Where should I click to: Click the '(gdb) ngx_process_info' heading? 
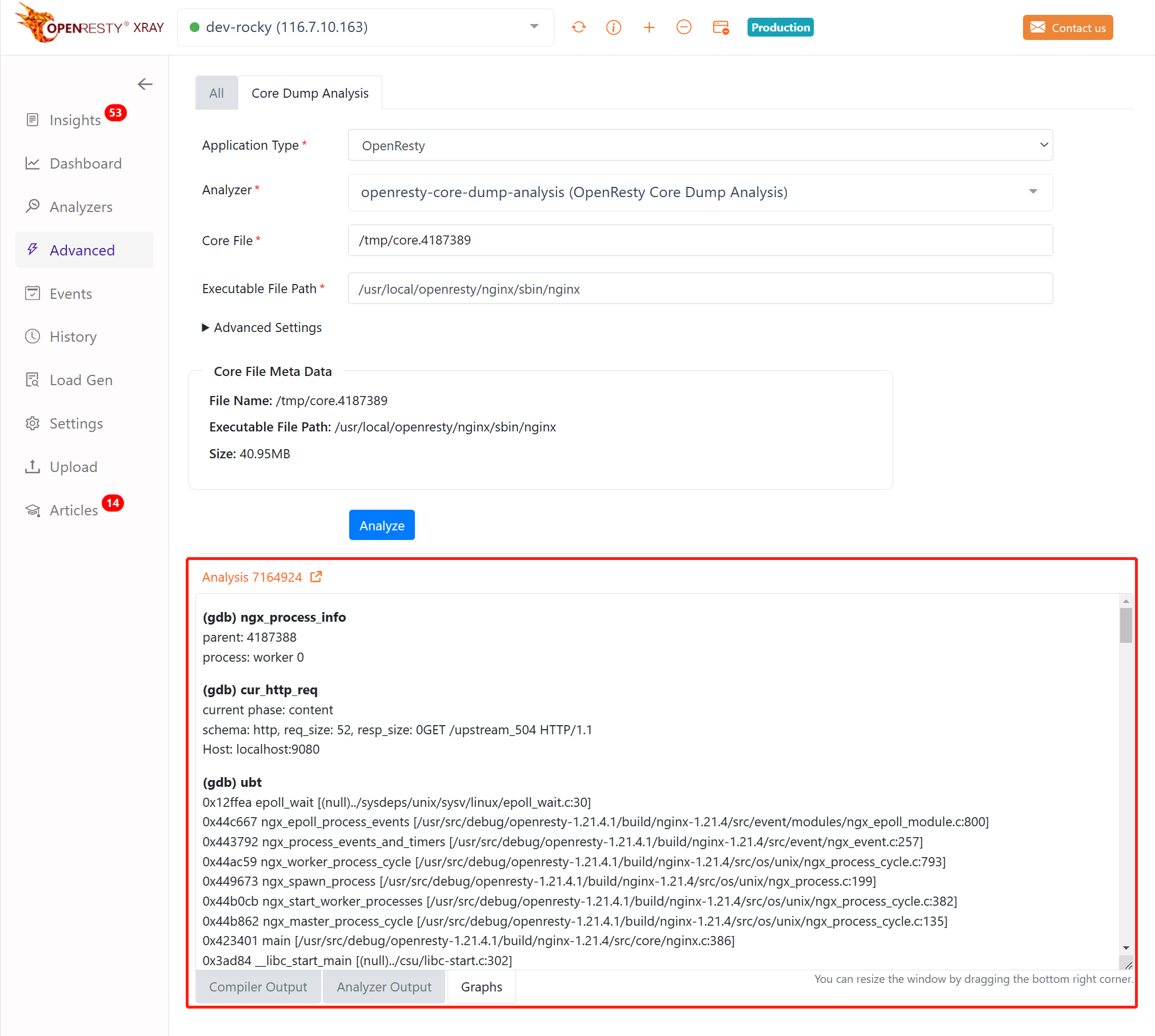point(274,617)
